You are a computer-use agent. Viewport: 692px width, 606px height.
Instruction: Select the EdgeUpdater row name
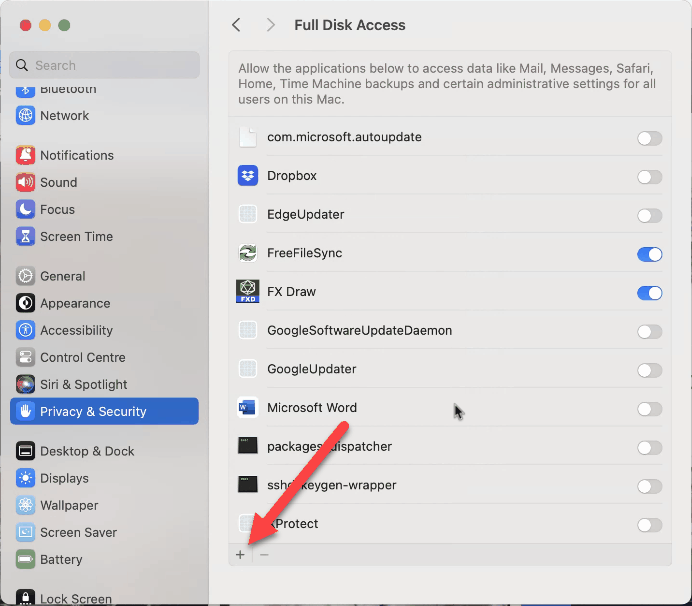coord(305,215)
